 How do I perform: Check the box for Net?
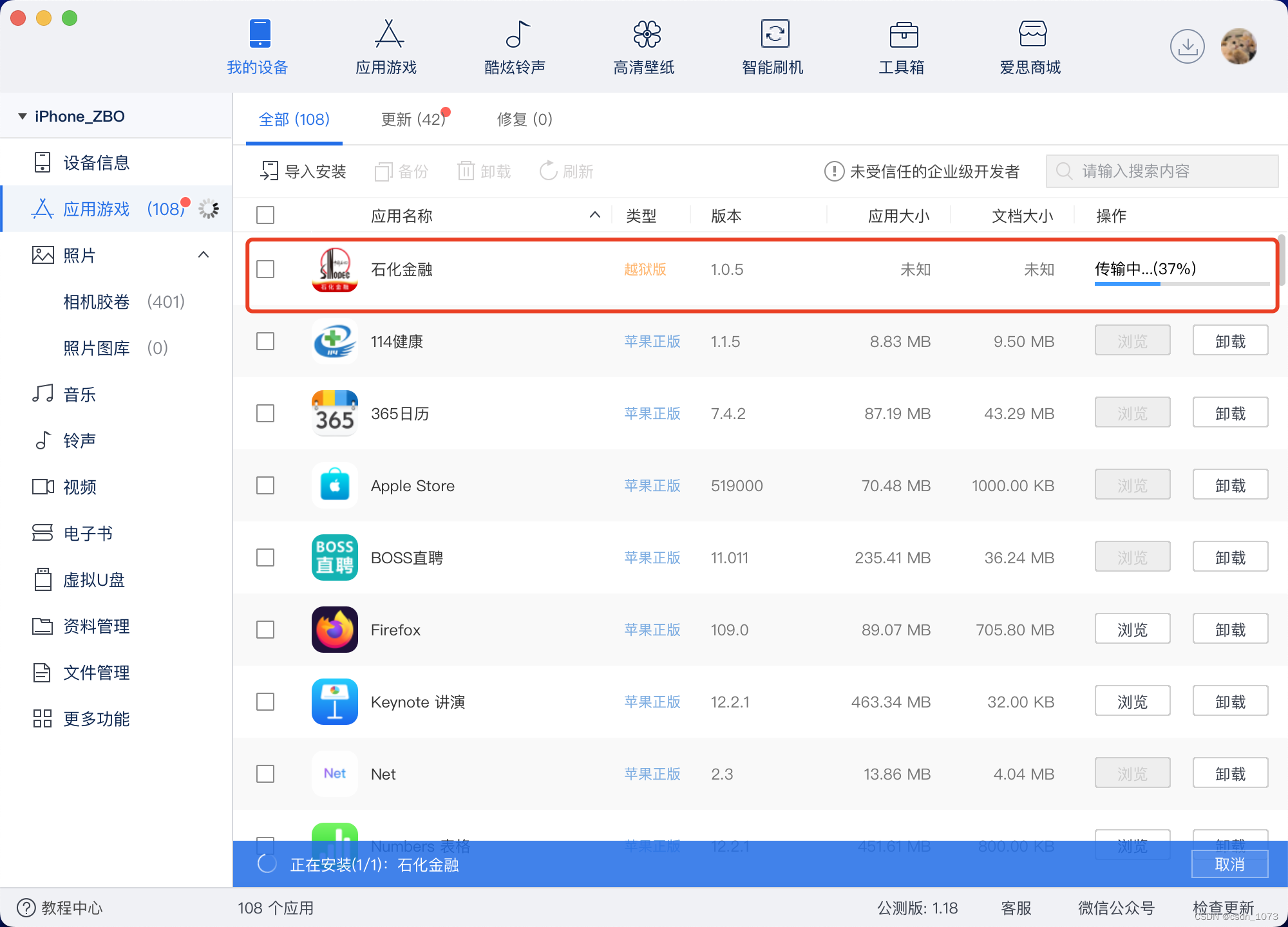(265, 774)
